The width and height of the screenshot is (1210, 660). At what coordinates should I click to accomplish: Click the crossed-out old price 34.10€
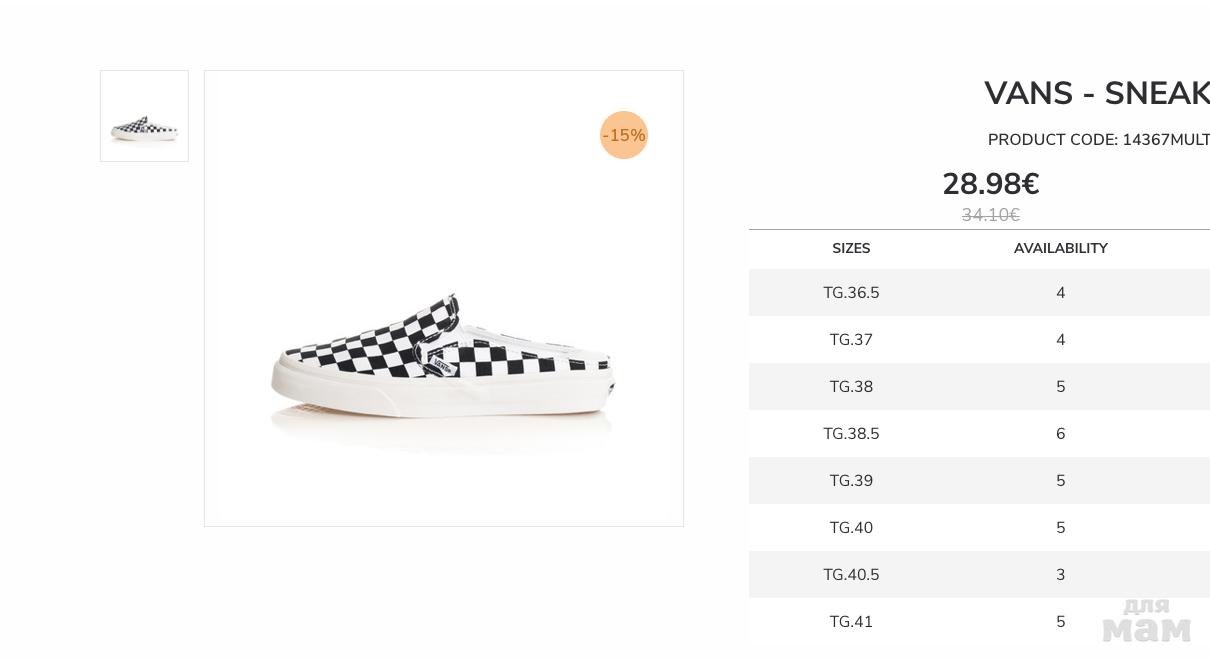pos(990,215)
